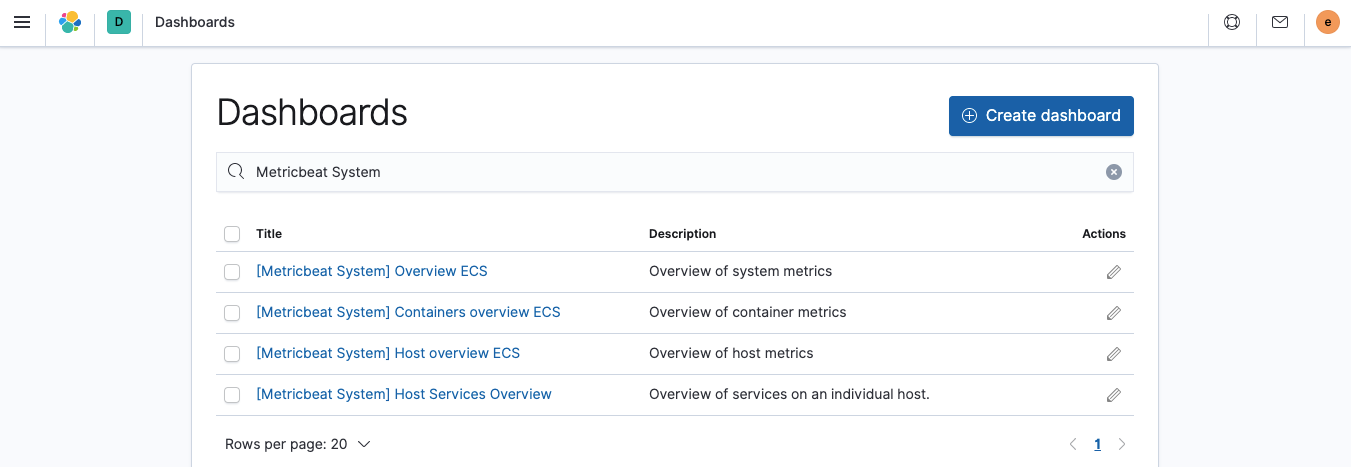Edit the Overview ECS dashboard

1114,272
